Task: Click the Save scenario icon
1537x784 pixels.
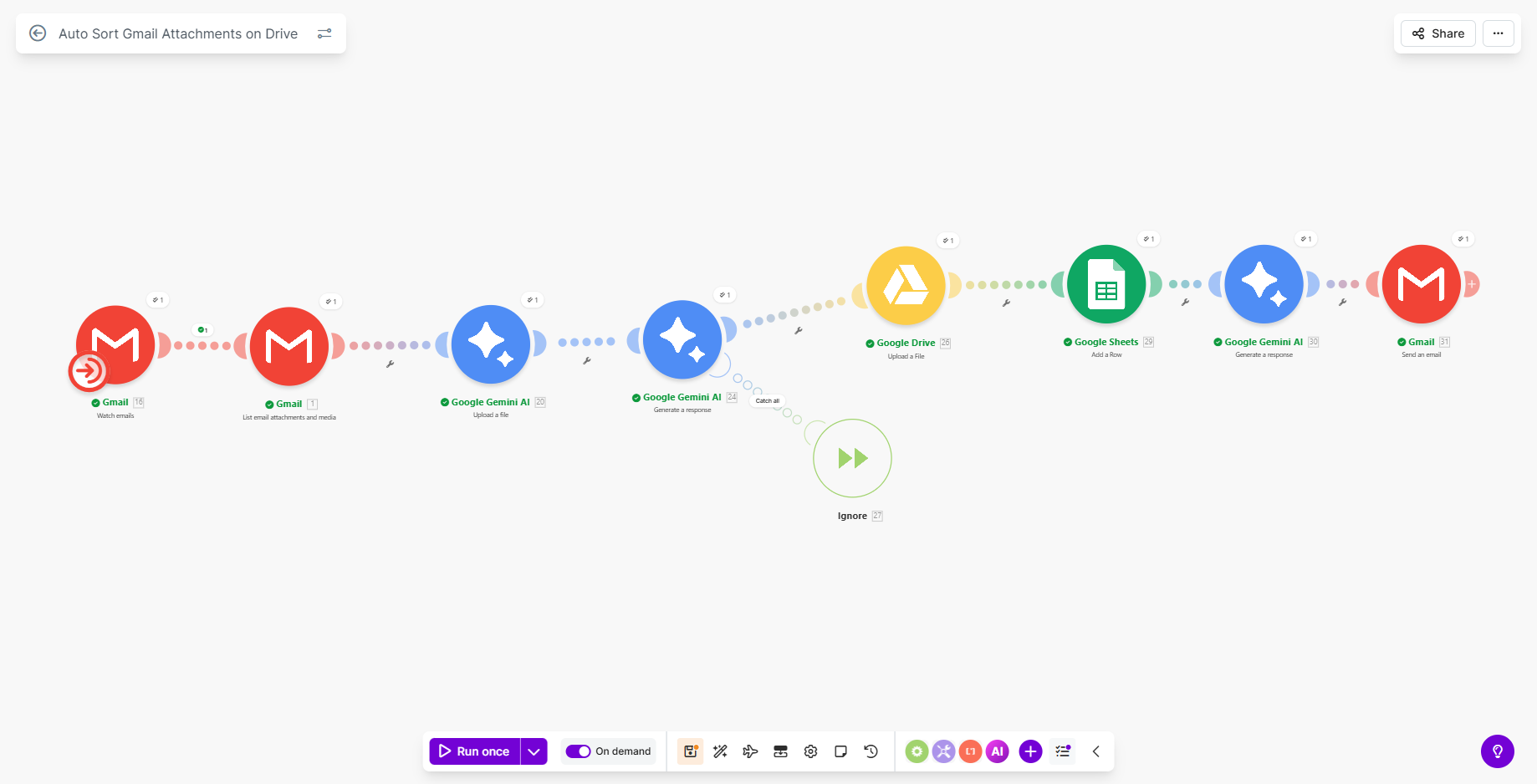Action: 690,751
